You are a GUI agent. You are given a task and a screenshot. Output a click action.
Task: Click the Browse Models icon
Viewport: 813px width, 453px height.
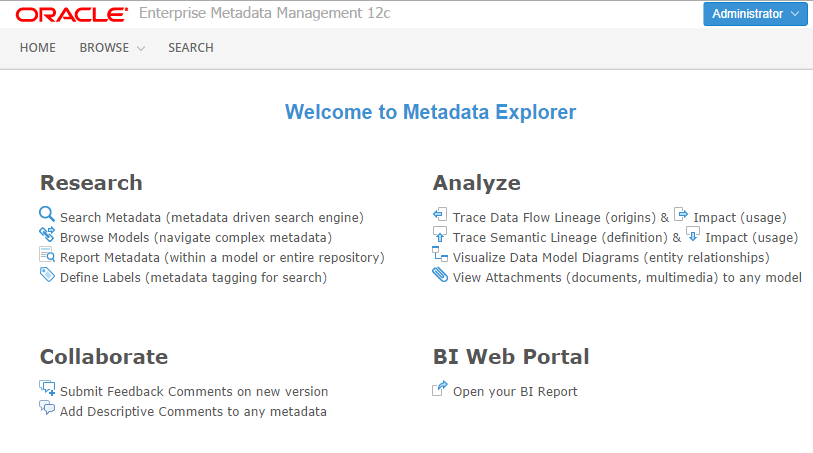point(47,235)
